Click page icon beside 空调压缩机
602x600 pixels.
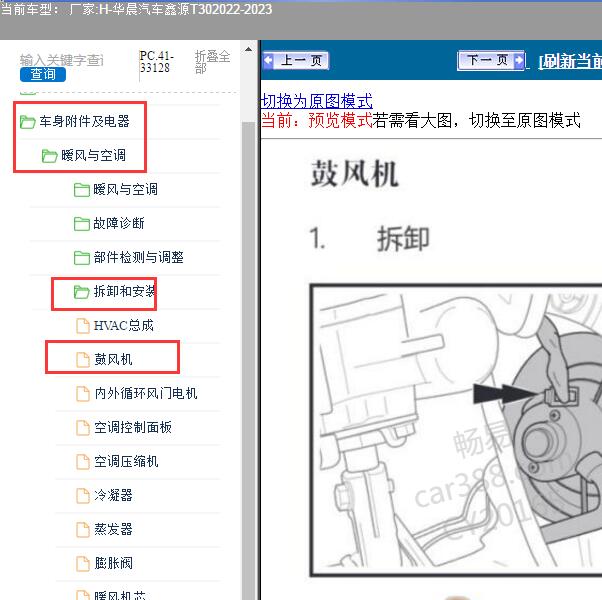click(83, 462)
